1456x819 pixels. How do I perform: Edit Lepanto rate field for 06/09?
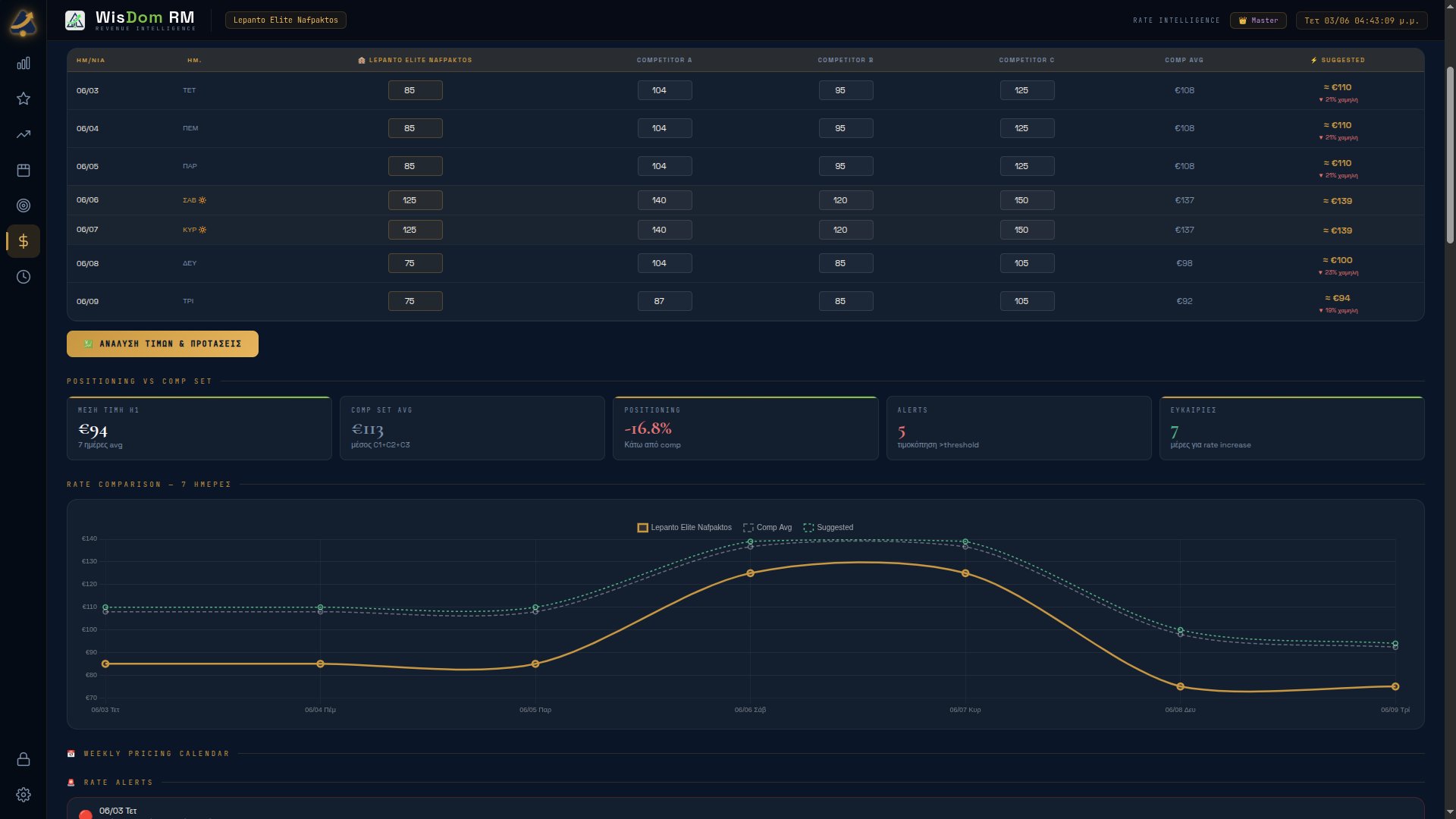pyautogui.click(x=416, y=301)
